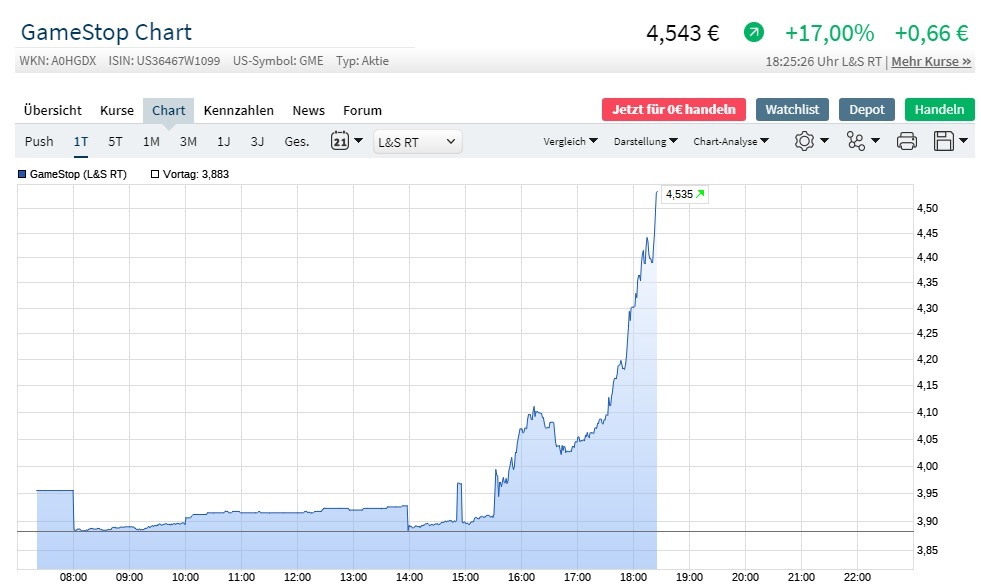981x587 pixels.
Task: Expand the Vergleich dropdown
Action: coord(571,141)
